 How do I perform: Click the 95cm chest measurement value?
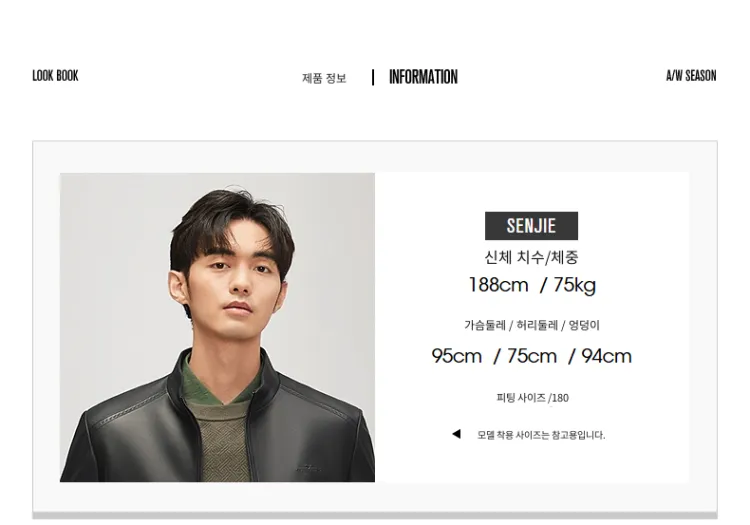point(456,356)
